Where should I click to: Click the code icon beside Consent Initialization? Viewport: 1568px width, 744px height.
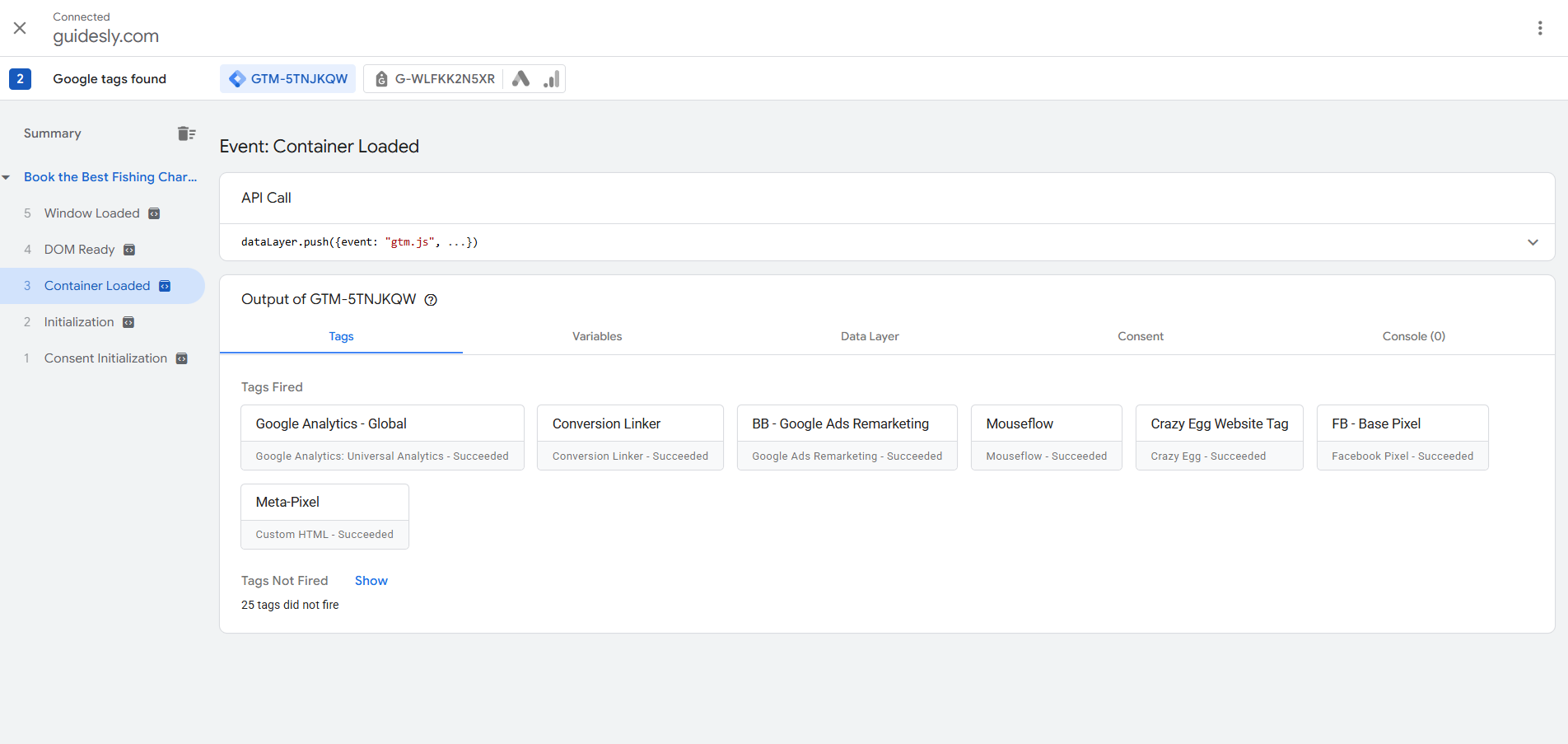point(182,358)
